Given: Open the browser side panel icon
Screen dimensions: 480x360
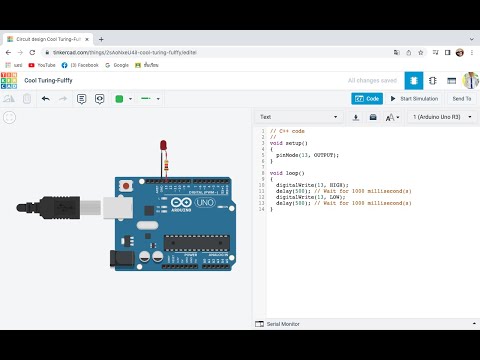Looking at the screenshot, I should [x=448, y=52].
